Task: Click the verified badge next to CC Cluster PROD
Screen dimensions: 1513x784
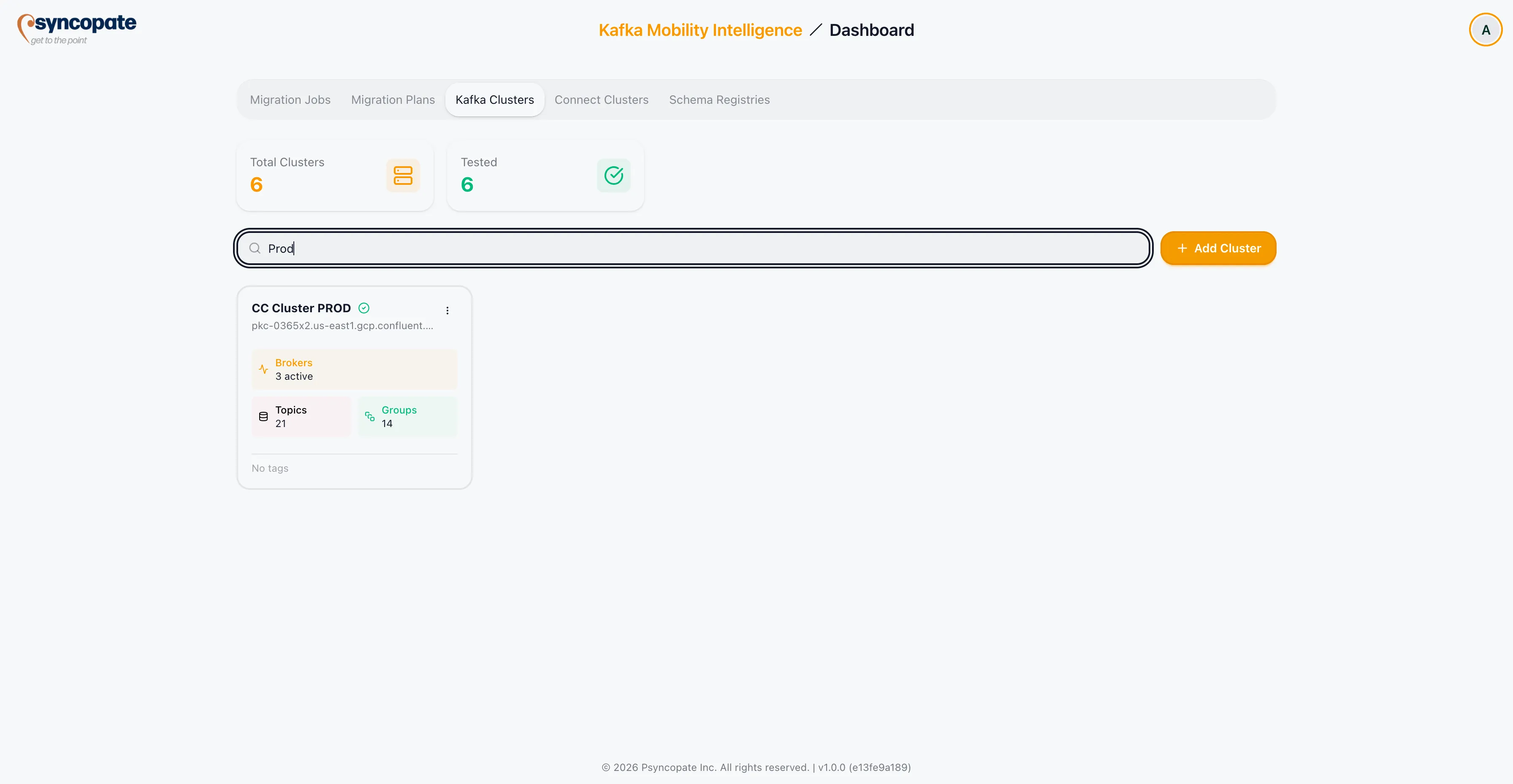Action: [x=363, y=308]
